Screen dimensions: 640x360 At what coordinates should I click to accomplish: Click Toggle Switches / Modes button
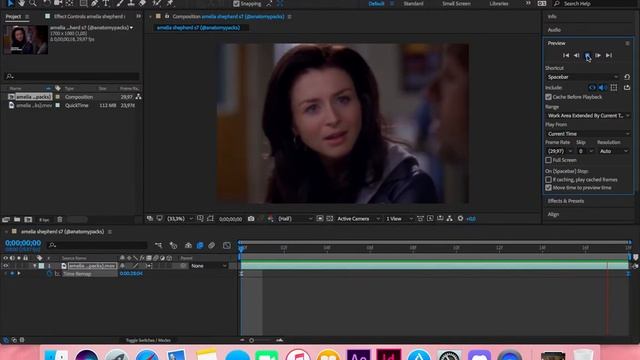tap(148, 340)
